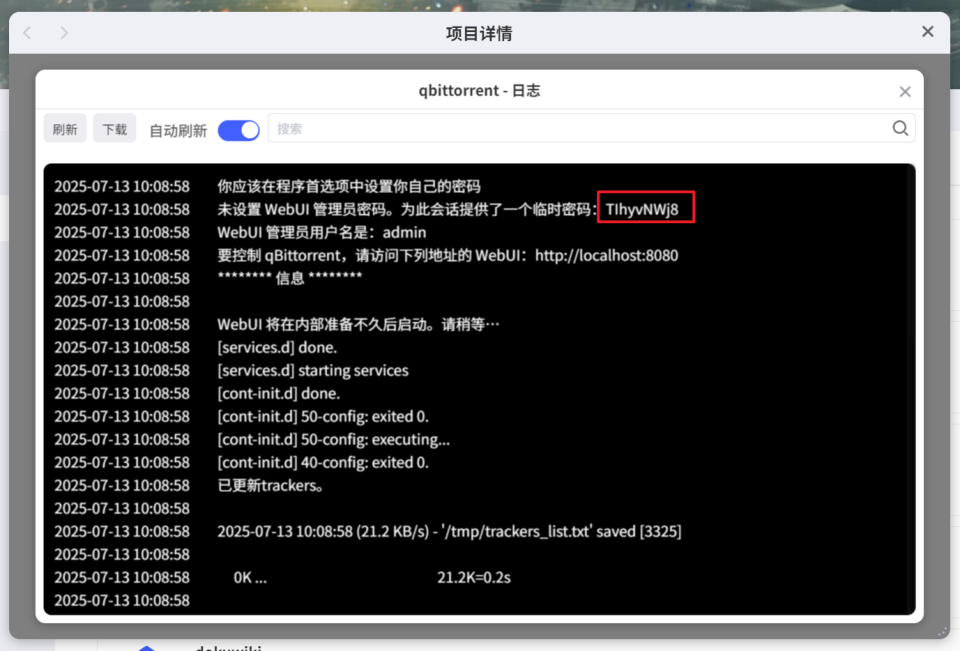Click the magnifier search icon
This screenshot has height=651, width=960.
pos(900,128)
